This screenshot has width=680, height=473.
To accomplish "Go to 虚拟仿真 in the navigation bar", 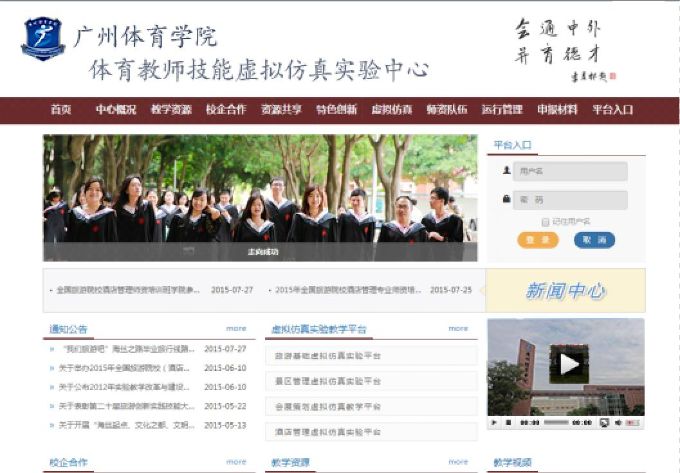I will [x=391, y=110].
